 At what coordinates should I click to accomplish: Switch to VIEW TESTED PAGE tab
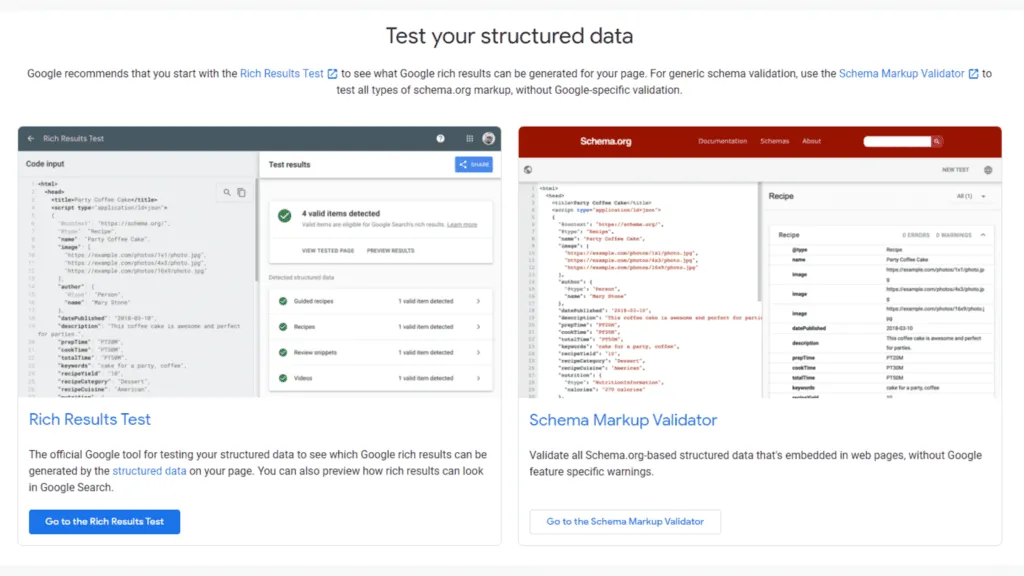(328, 251)
